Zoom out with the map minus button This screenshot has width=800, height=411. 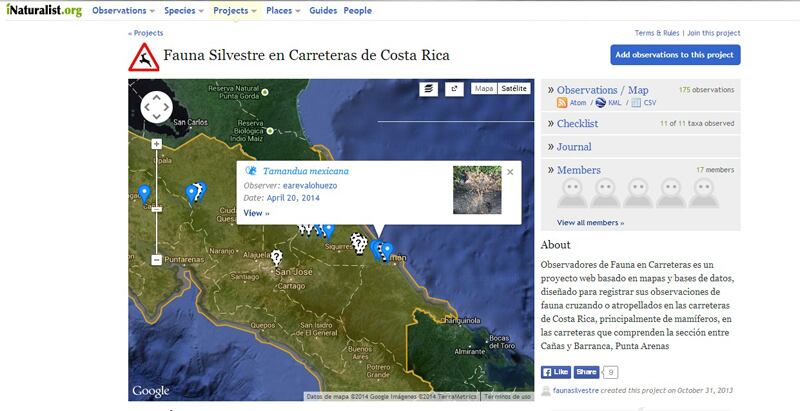click(157, 259)
